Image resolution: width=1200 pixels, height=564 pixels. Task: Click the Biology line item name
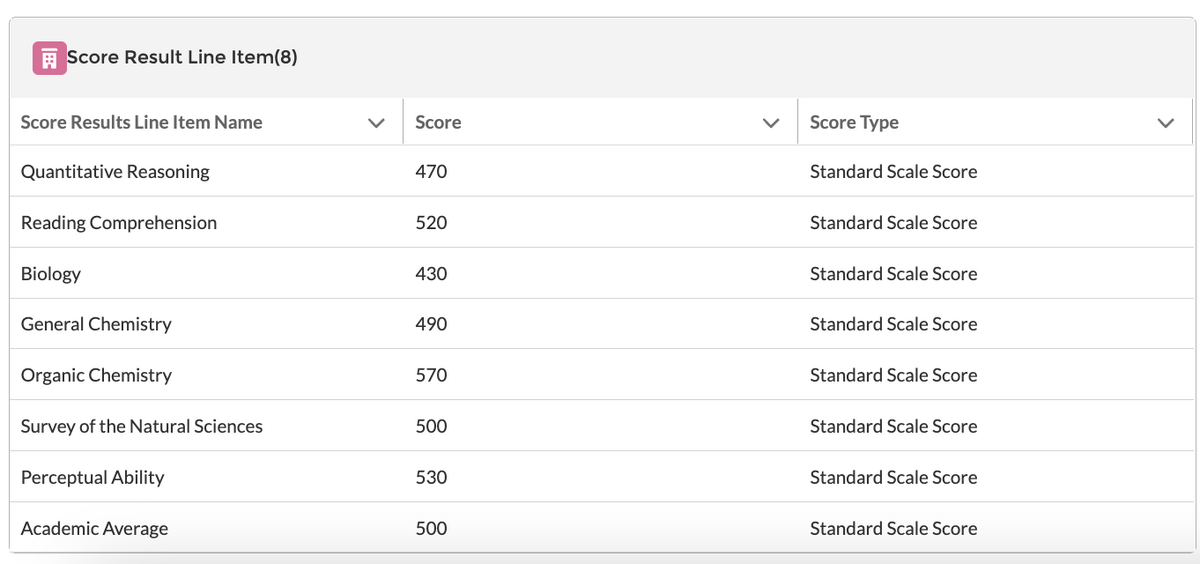(x=51, y=273)
